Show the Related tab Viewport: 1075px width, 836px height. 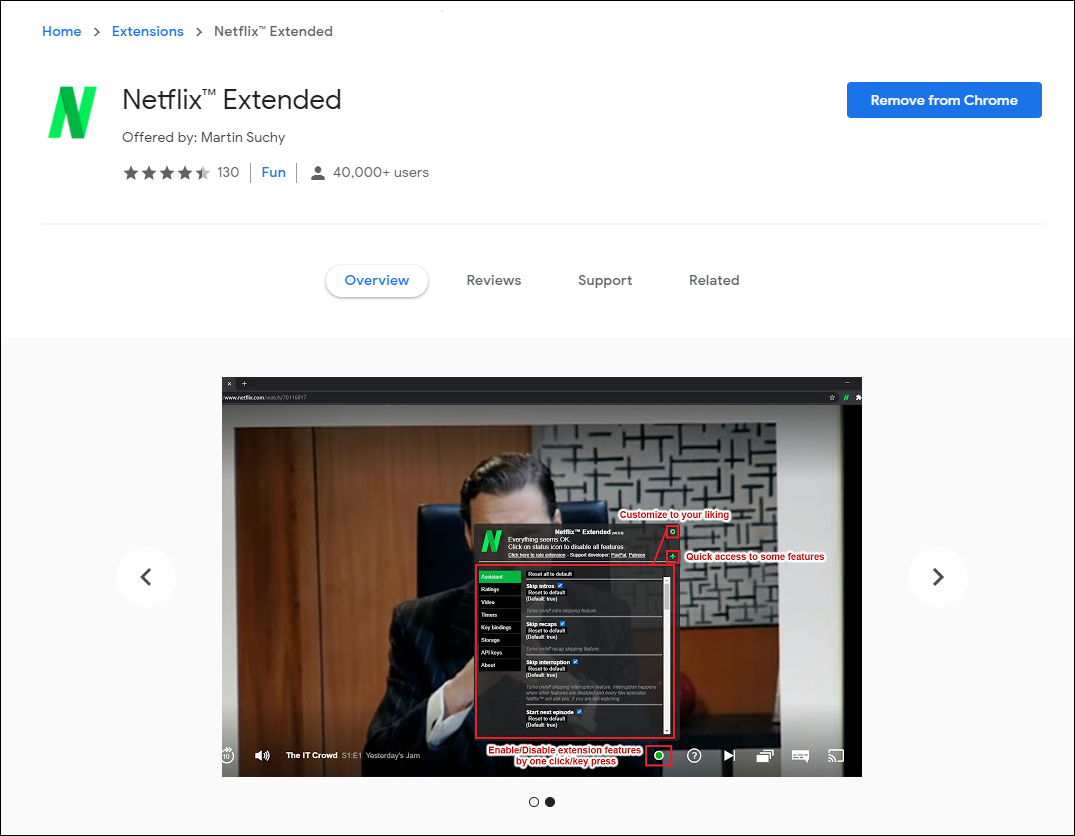pyautogui.click(x=714, y=280)
